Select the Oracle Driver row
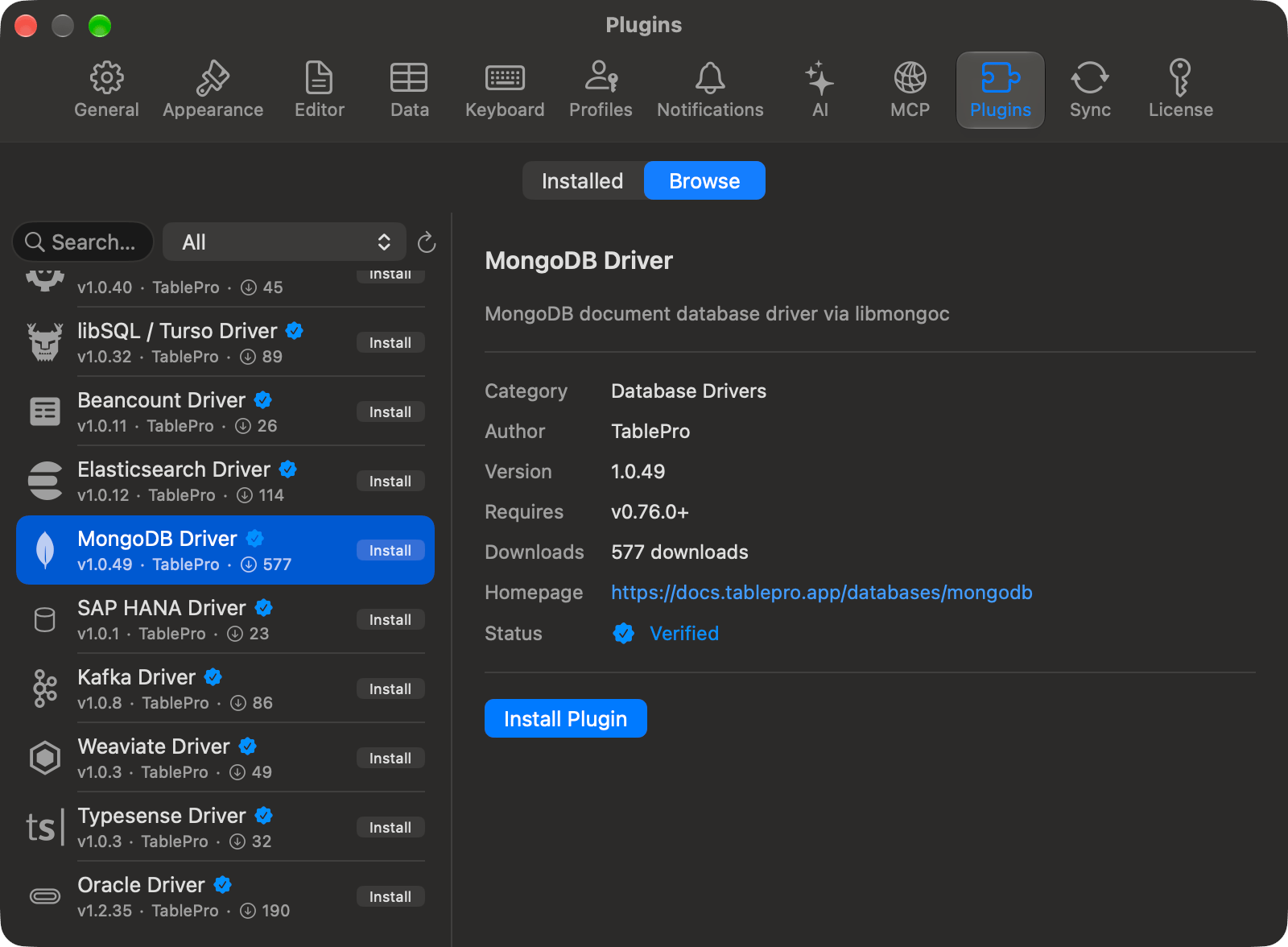This screenshot has width=1288, height=947. [x=225, y=896]
